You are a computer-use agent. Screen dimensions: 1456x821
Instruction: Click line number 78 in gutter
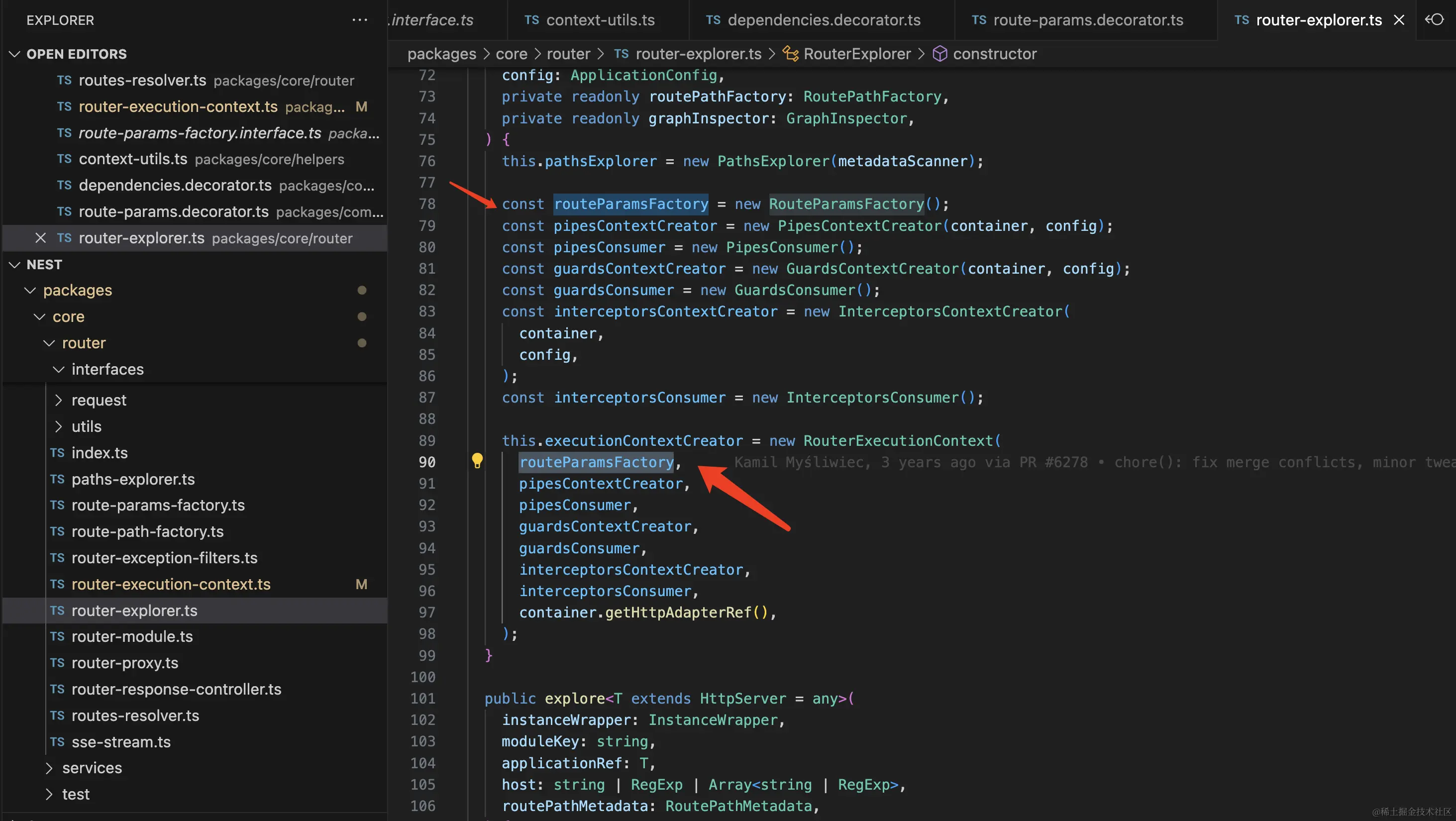click(427, 204)
